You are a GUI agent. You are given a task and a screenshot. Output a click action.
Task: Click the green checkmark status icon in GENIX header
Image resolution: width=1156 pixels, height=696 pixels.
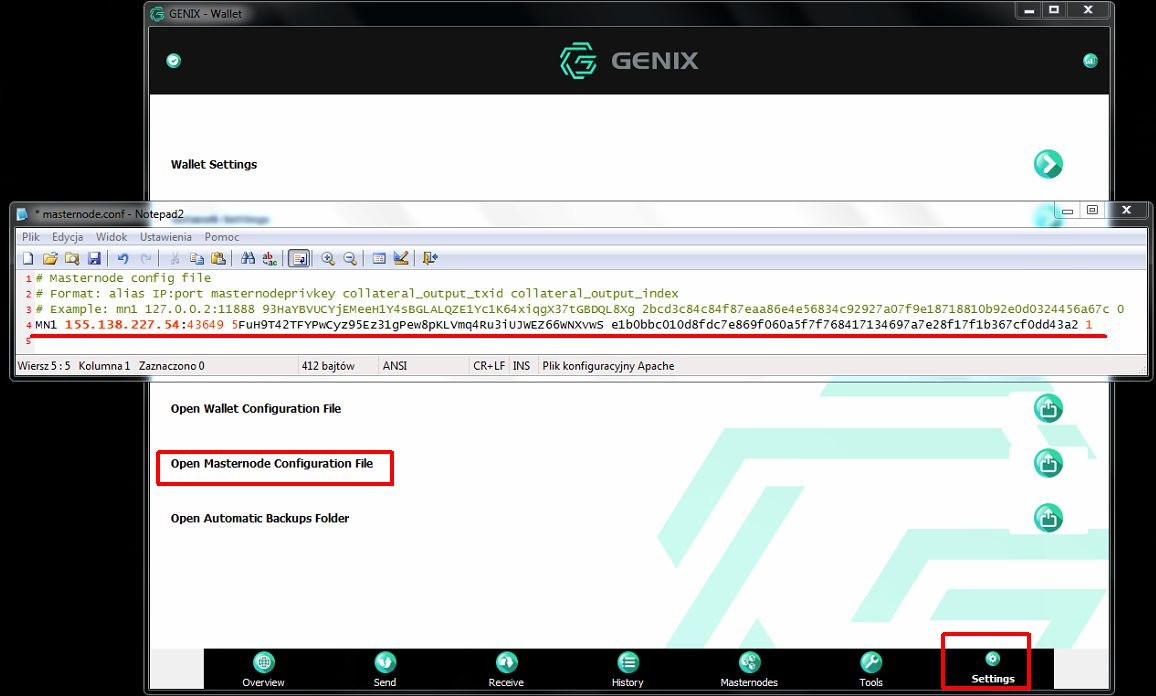[x=173, y=60]
